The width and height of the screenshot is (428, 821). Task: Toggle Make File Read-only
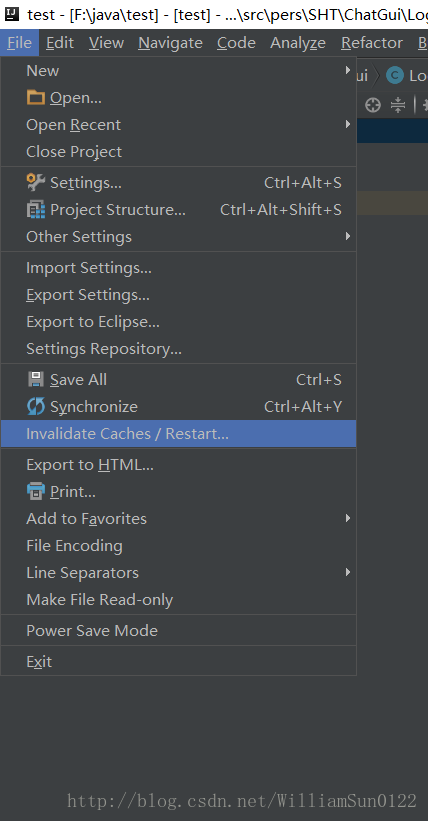point(178,600)
